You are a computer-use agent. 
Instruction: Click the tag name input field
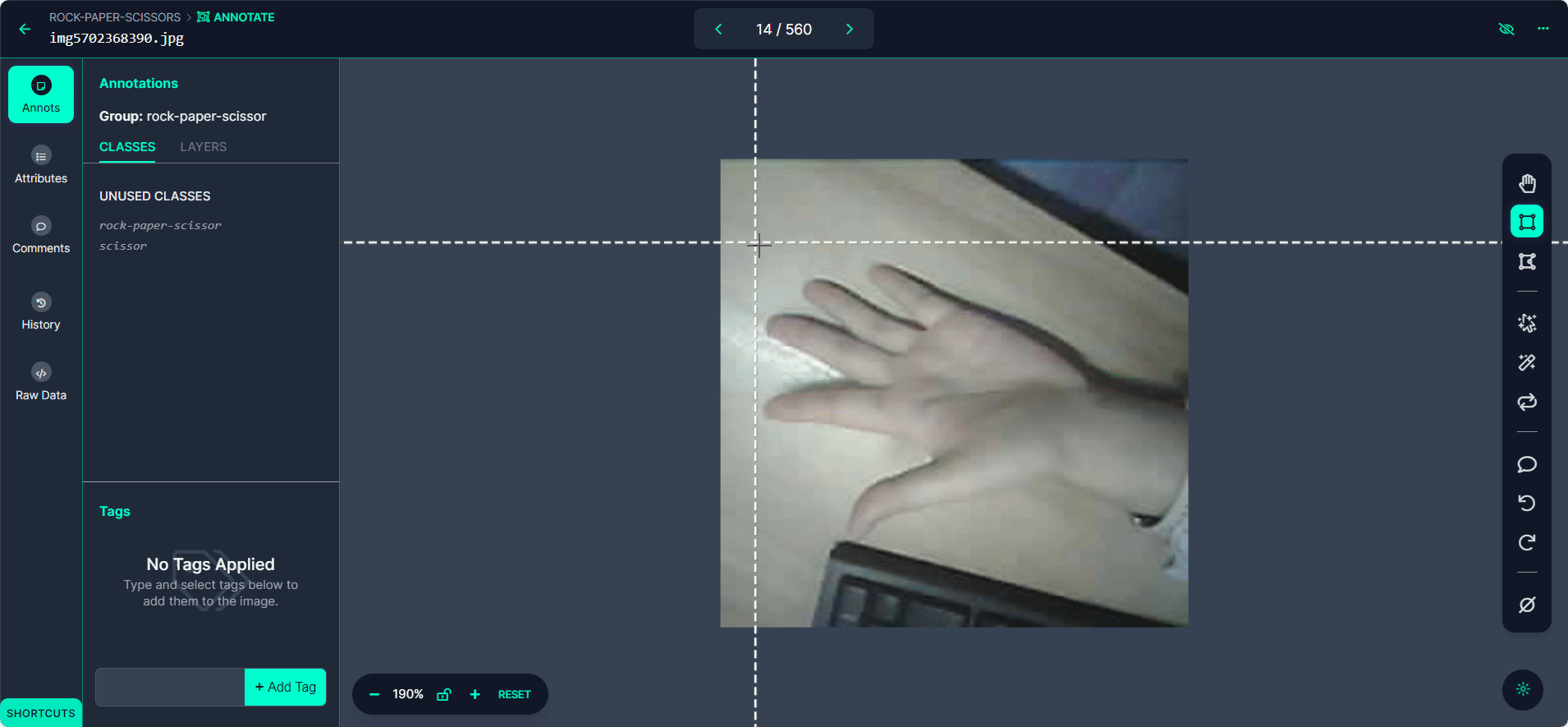(x=170, y=687)
